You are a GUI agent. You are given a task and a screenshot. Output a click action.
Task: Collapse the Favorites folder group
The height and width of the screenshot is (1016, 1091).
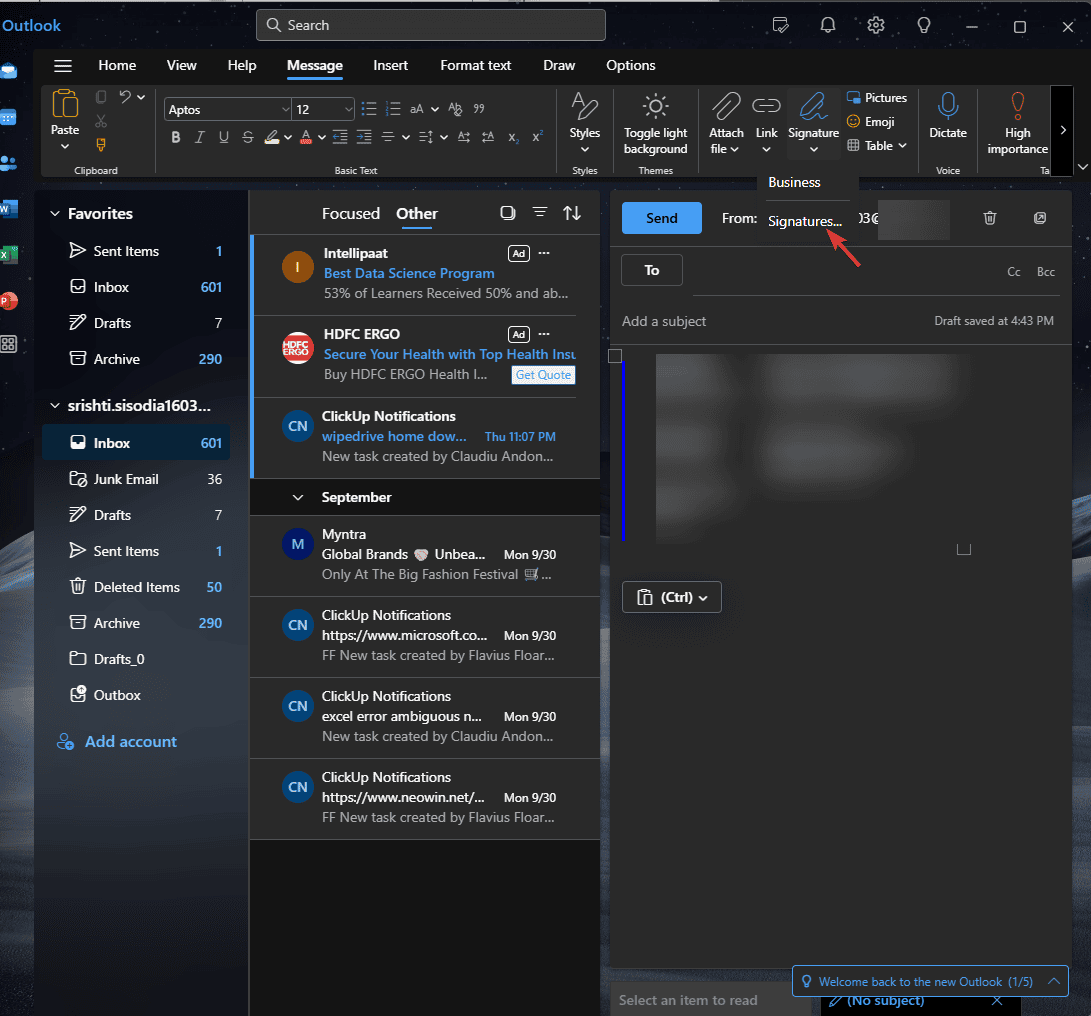pyautogui.click(x=55, y=214)
